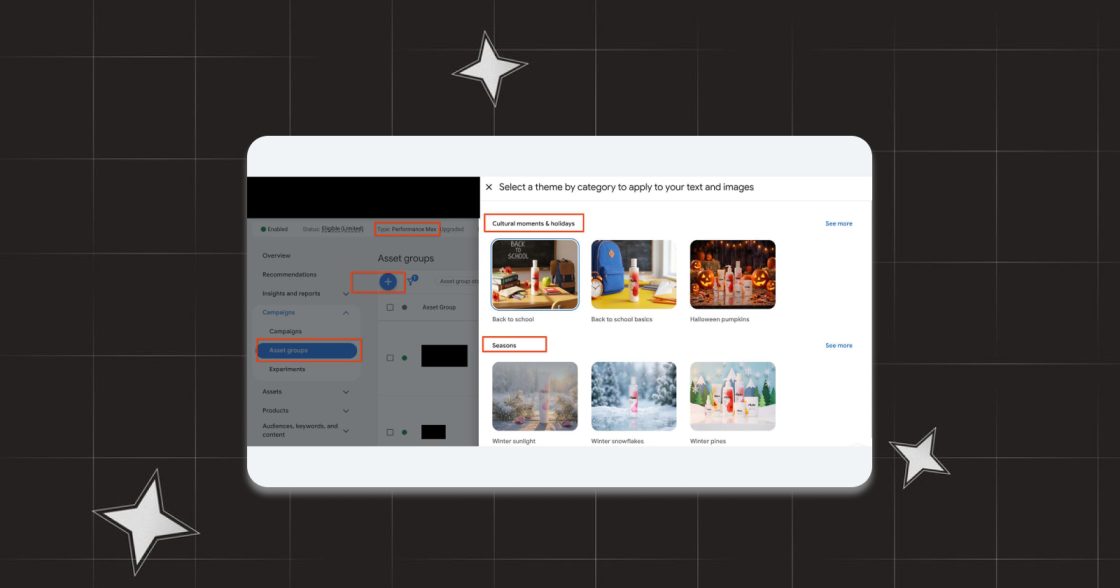The height and width of the screenshot is (588, 1120).
Task: Select the Back to school theme thumbnail
Action: point(535,274)
